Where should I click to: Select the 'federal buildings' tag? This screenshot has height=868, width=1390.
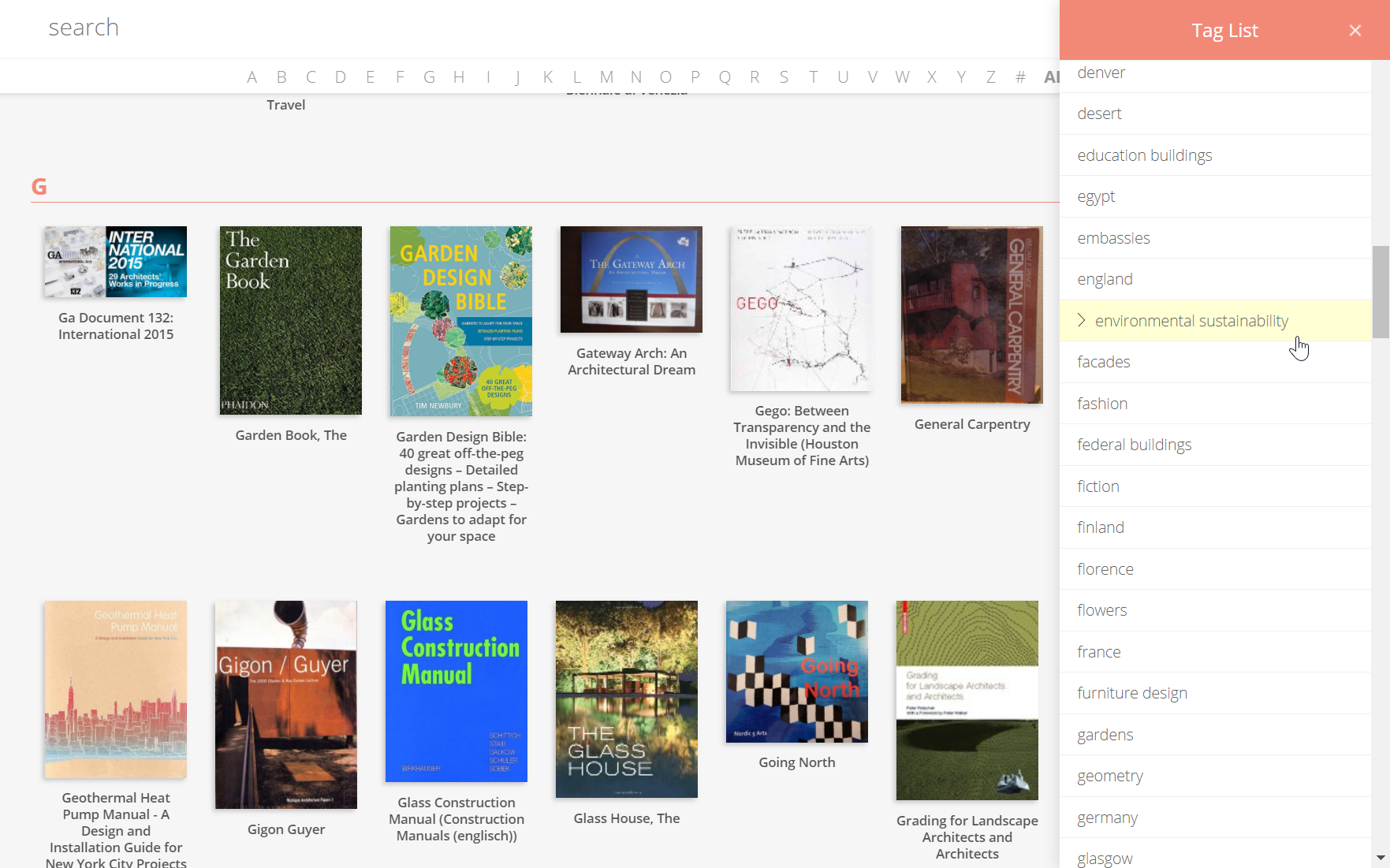pos(1215,445)
